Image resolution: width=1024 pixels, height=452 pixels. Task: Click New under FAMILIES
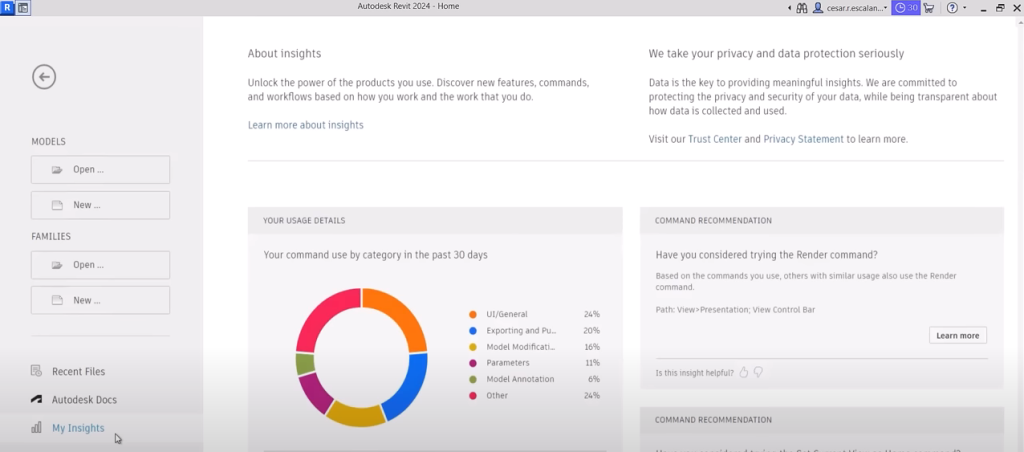[101, 300]
